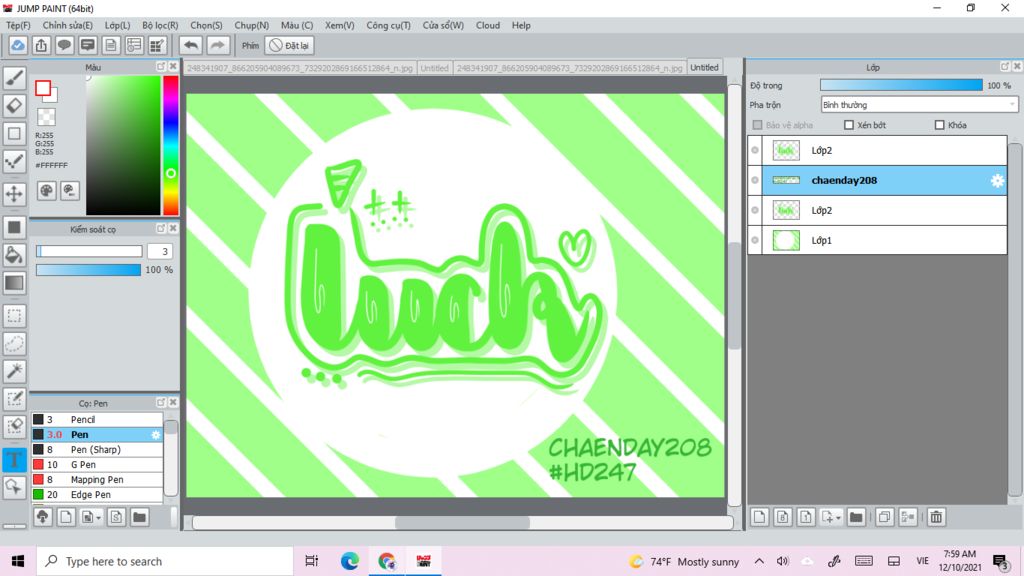
Task: Create a new 1-bit layer
Action: click(806, 517)
